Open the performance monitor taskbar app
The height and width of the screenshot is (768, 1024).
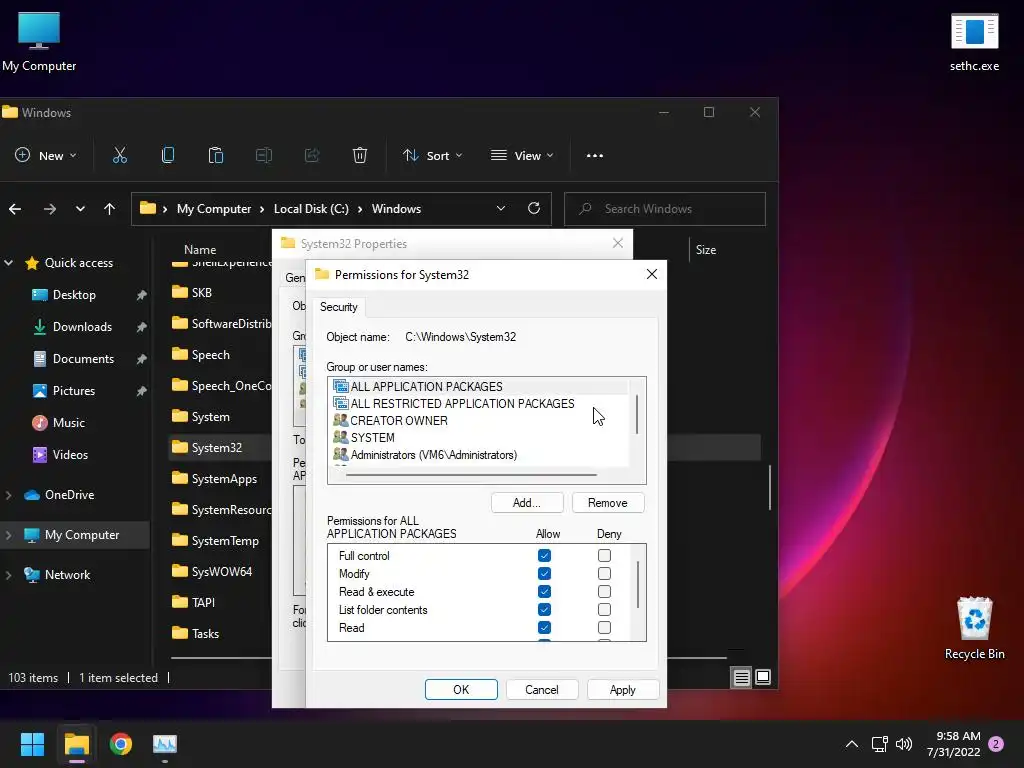pos(165,744)
